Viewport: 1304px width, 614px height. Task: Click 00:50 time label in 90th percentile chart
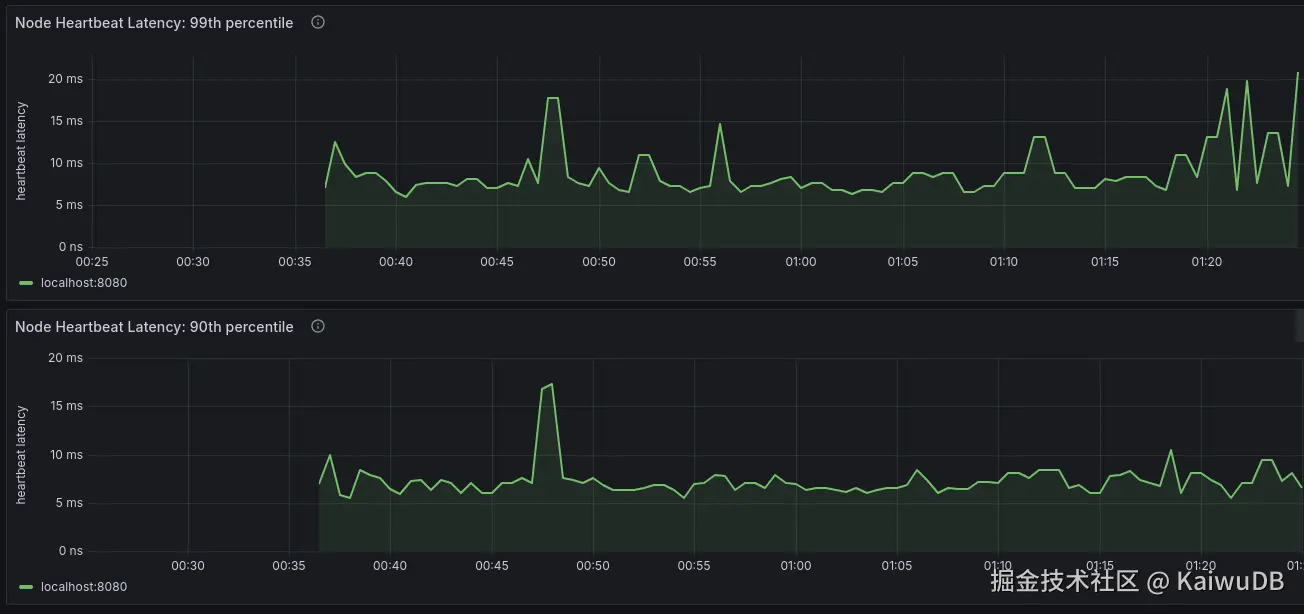(x=593, y=566)
